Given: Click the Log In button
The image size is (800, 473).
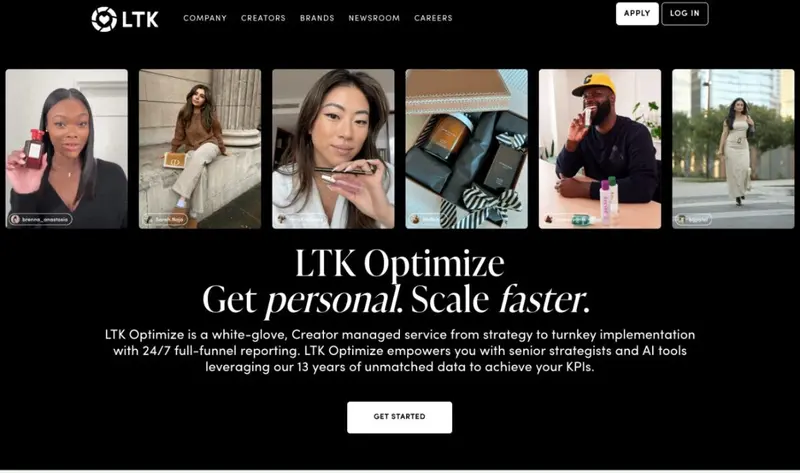Looking at the screenshot, I should pyautogui.click(x=685, y=14).
